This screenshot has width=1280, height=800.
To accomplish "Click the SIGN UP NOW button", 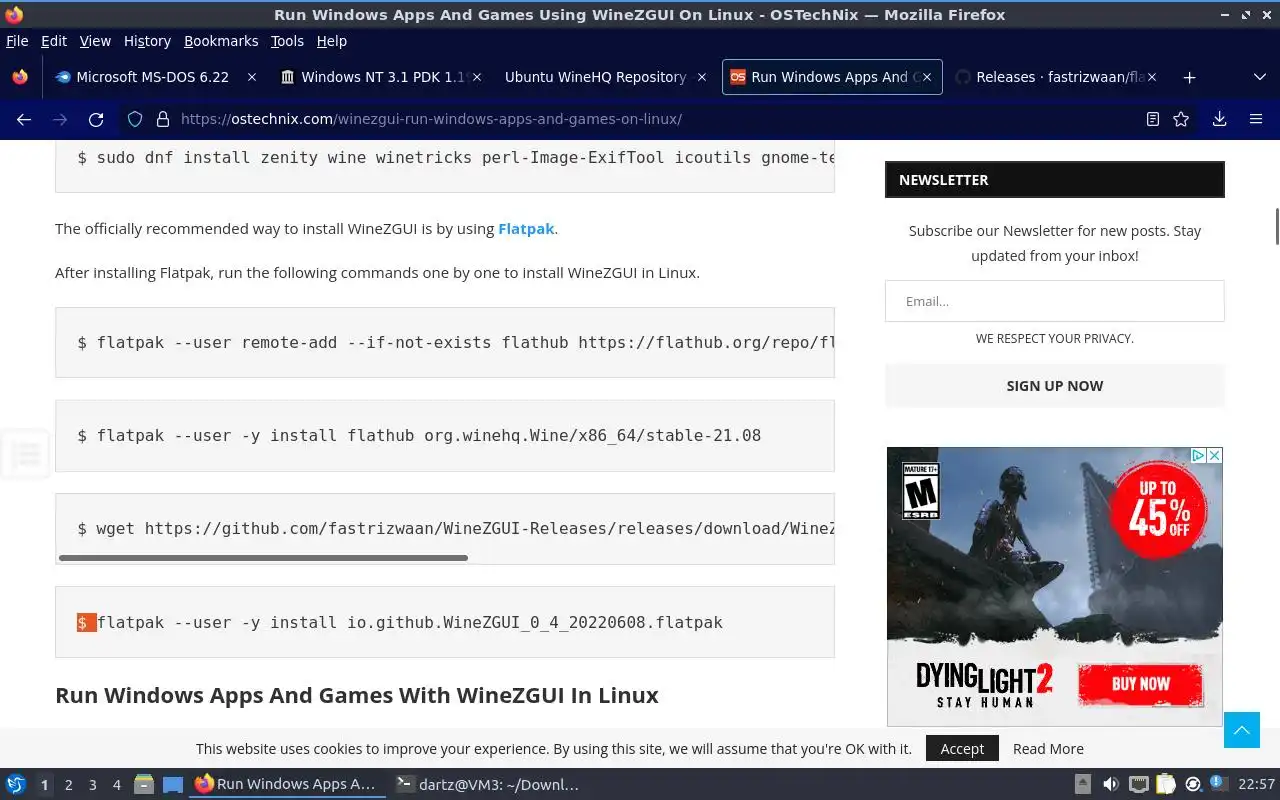I will [x=1055, y=386].
